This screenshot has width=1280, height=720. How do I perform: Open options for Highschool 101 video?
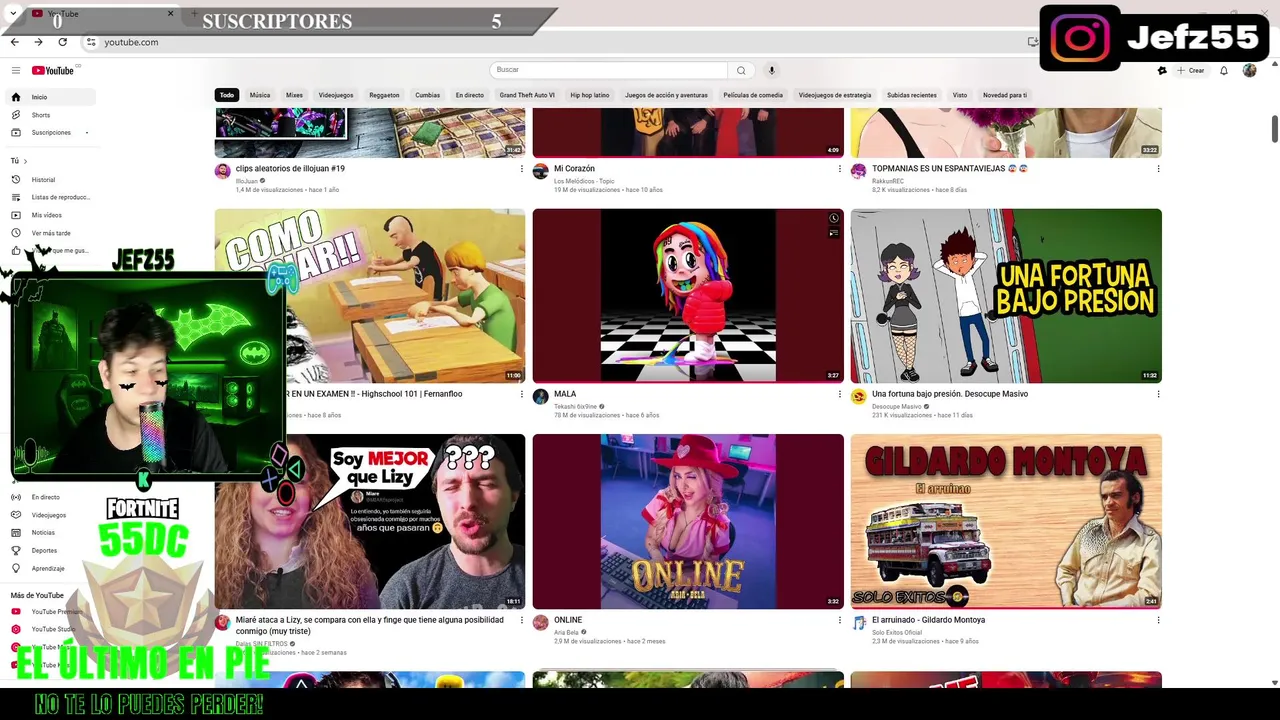pyautogui.click(x=521, y=394)
